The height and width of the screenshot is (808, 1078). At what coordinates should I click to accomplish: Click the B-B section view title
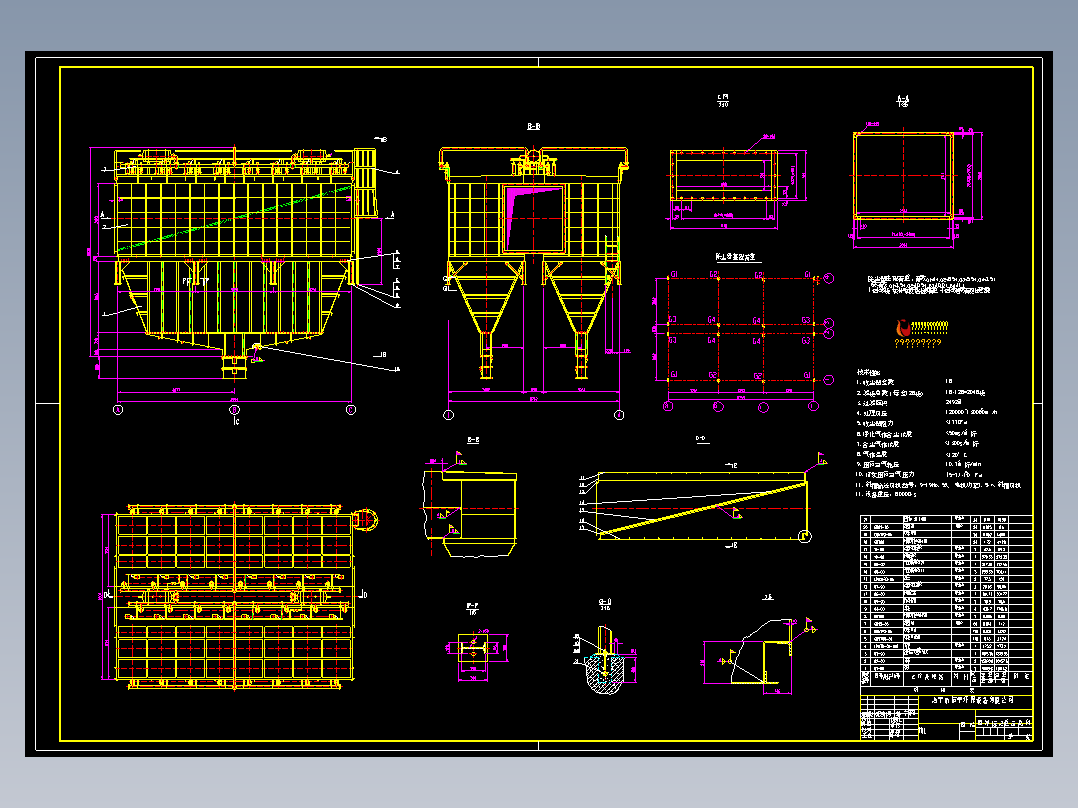[x=534, y=127]
